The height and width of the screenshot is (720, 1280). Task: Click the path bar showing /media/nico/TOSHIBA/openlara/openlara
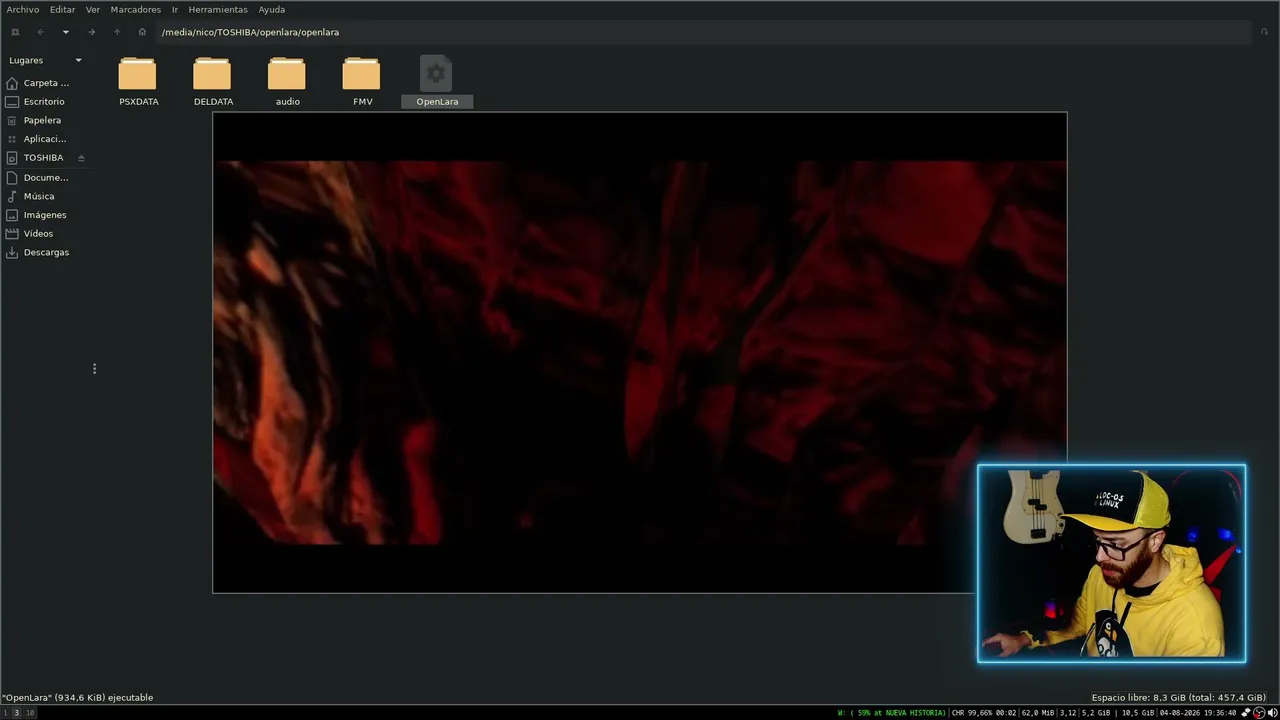[x=702, y=32]
